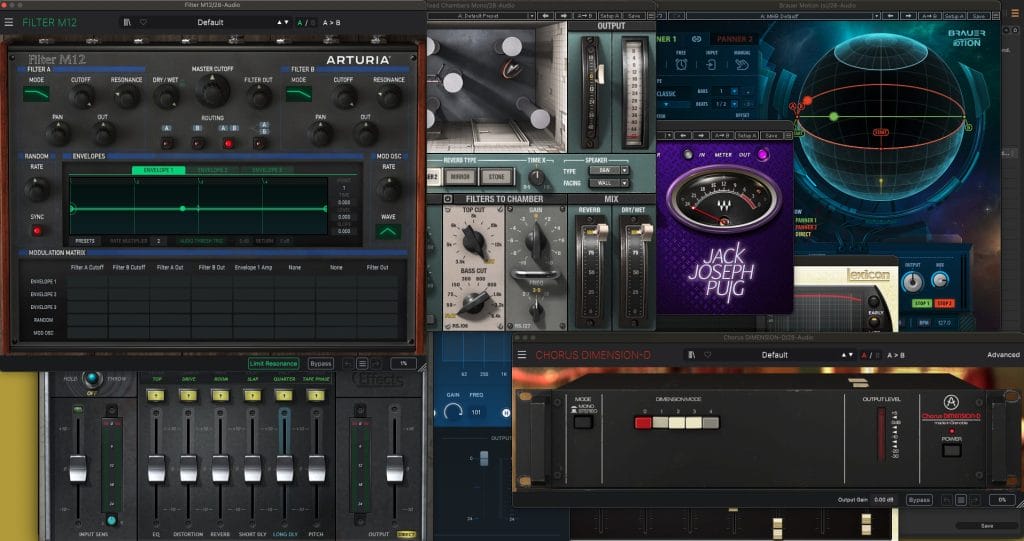Open Filter M12 preset name Default dropdown
The image size is (1024, 541).
pyautogui.click(x=210, y=22)
